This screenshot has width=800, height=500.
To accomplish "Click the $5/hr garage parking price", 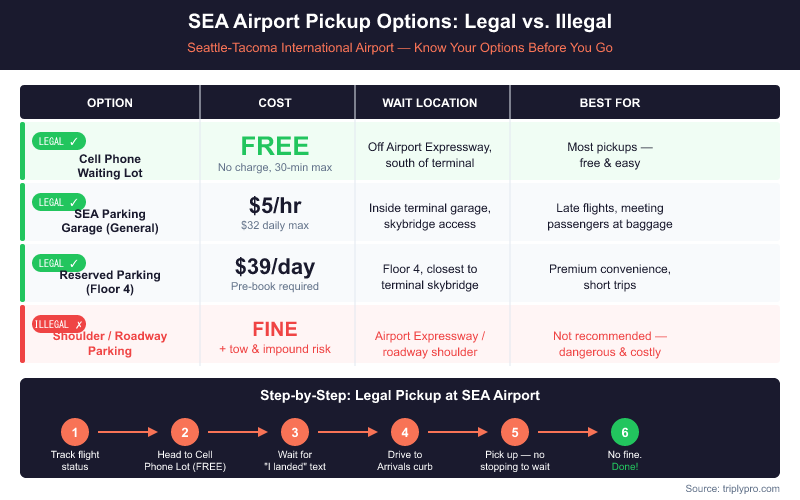I will tap(275, 205).
